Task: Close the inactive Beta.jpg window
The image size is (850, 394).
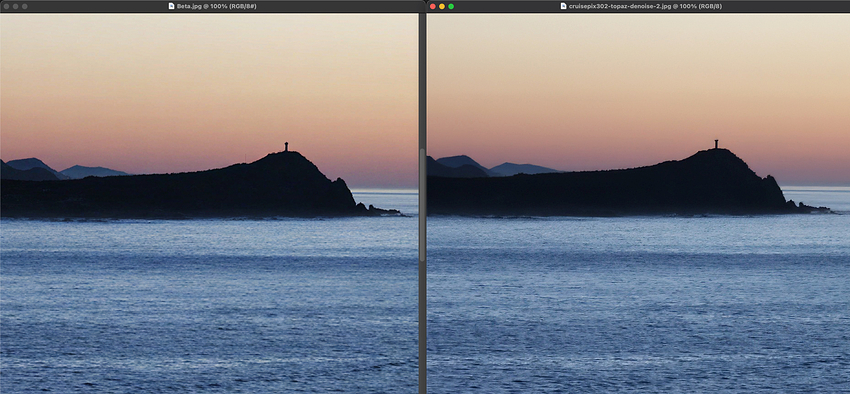Action: (7, 6)
